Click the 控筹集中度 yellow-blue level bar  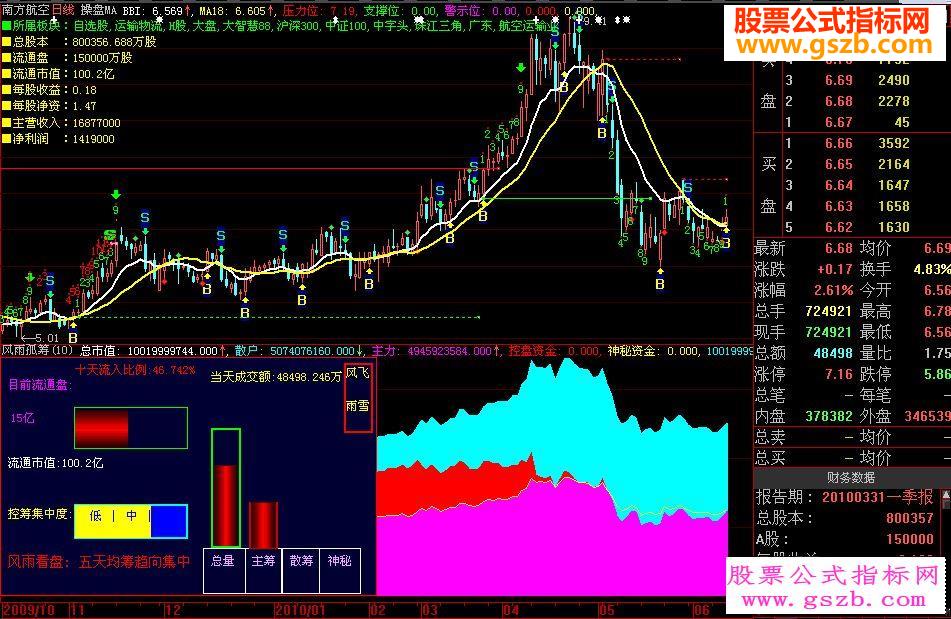click(x=131, y=521)
